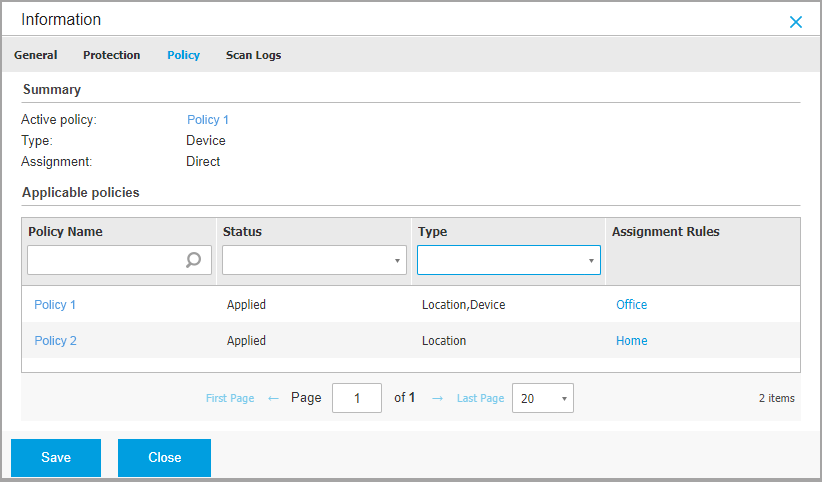The width and height of the screenshot is (822, 482).
Task: Go to next page using right arrow
Action: pyautogui.click(x=437, y=398)
